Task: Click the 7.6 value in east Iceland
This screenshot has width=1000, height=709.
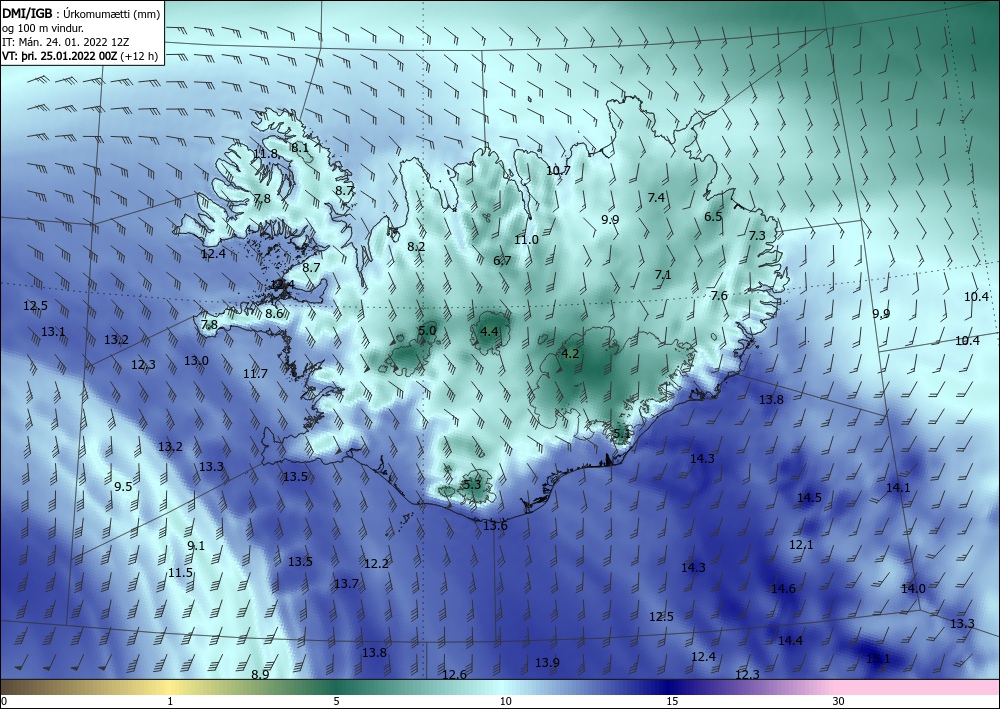Action: [x=719, y=296]
